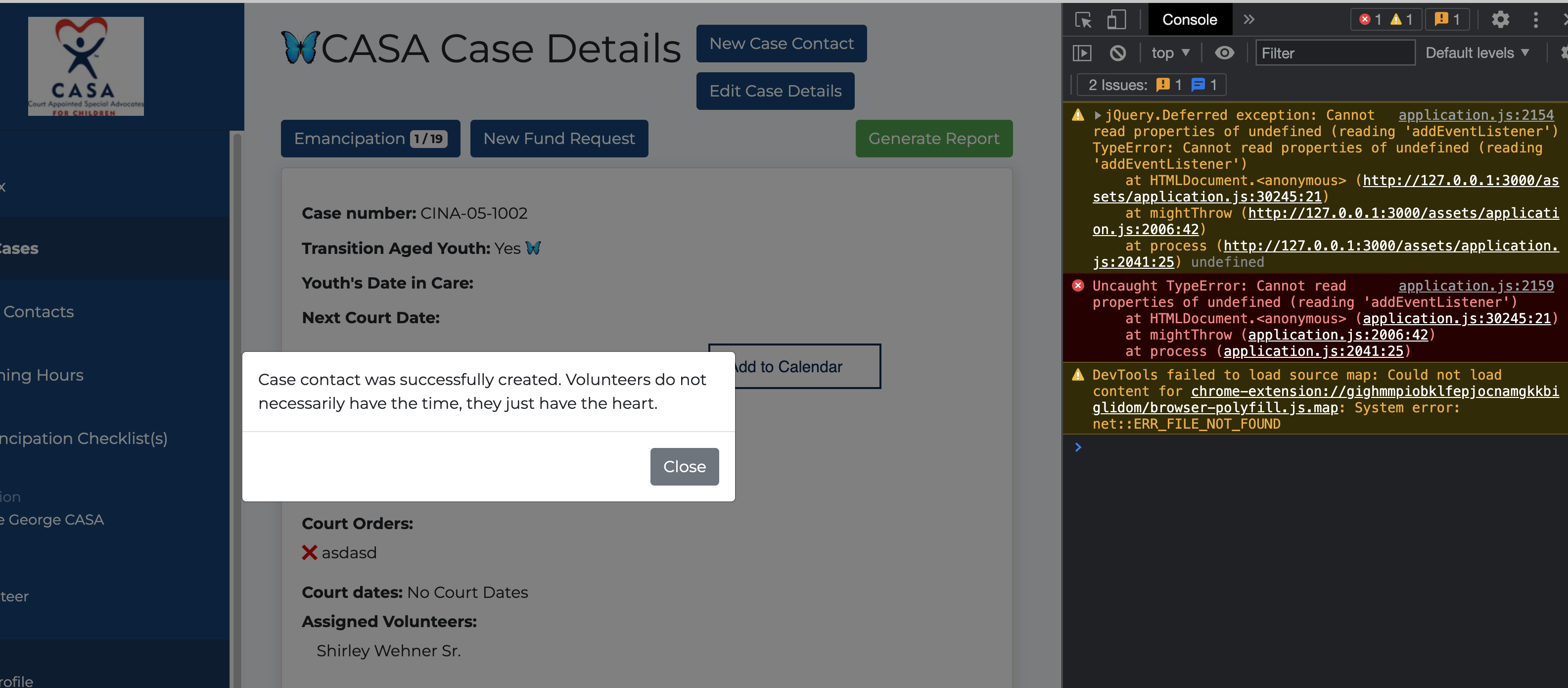The image size is (1568, 688).
Task: Open the top JavaScript context dropdown
Action: click(x=1169, y=53)
